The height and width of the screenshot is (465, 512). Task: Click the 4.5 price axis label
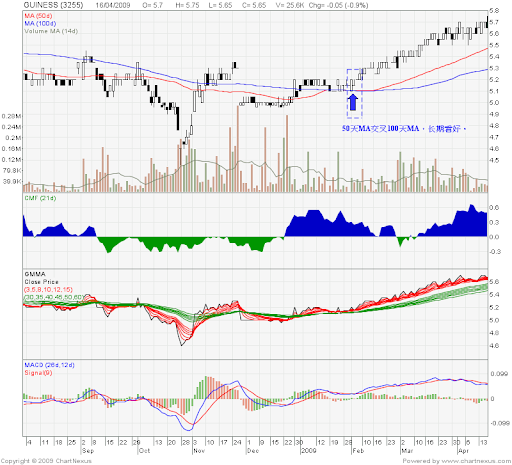click(495, 160)
